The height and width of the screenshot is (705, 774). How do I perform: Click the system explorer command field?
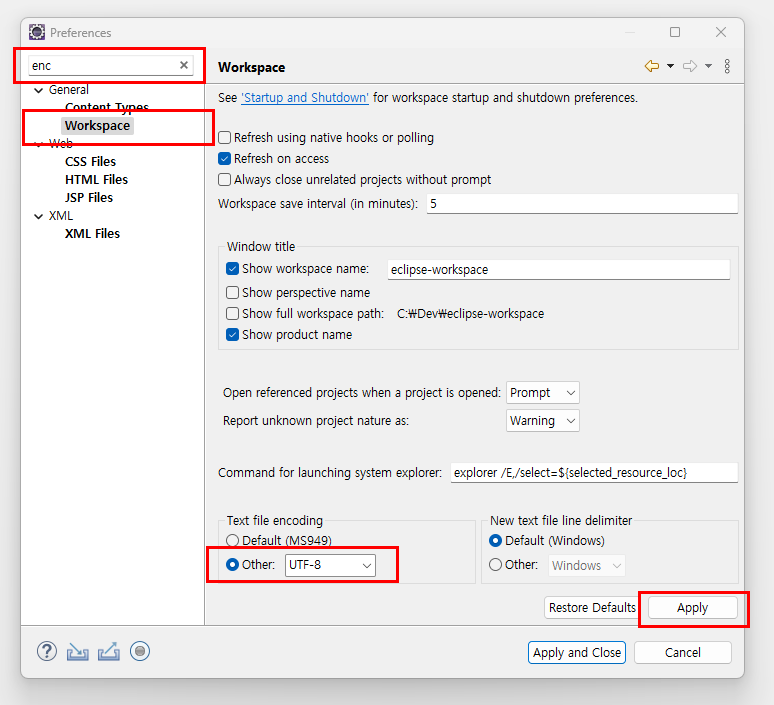click(x=594, y=472)
